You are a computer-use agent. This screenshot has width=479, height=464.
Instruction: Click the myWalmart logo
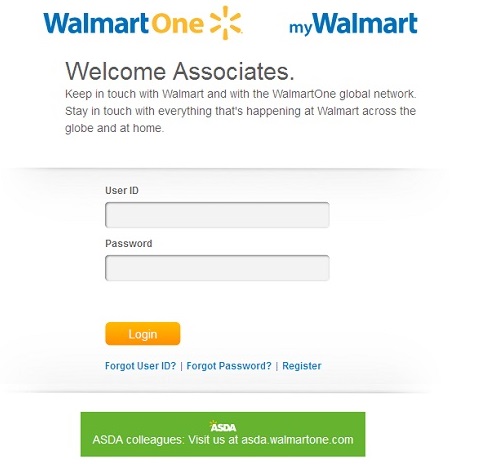(x=353, y=24)
